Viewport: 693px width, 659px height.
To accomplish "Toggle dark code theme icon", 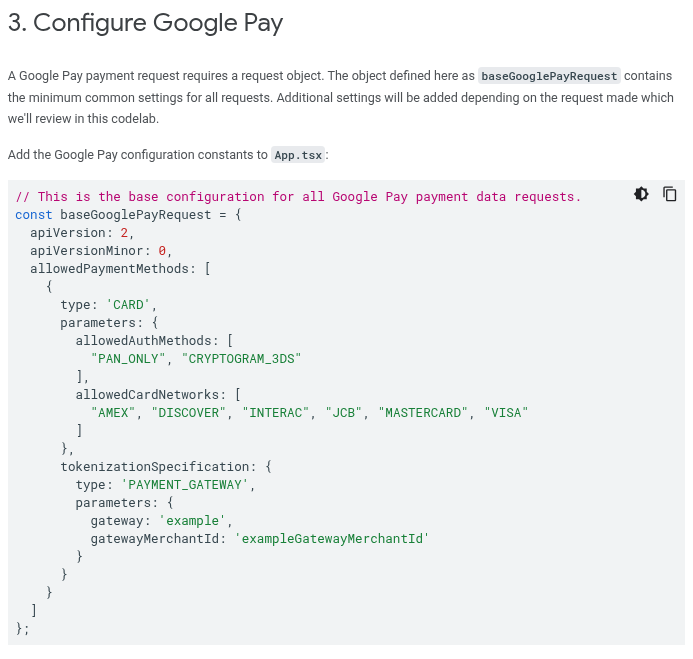I will point(641,194).
